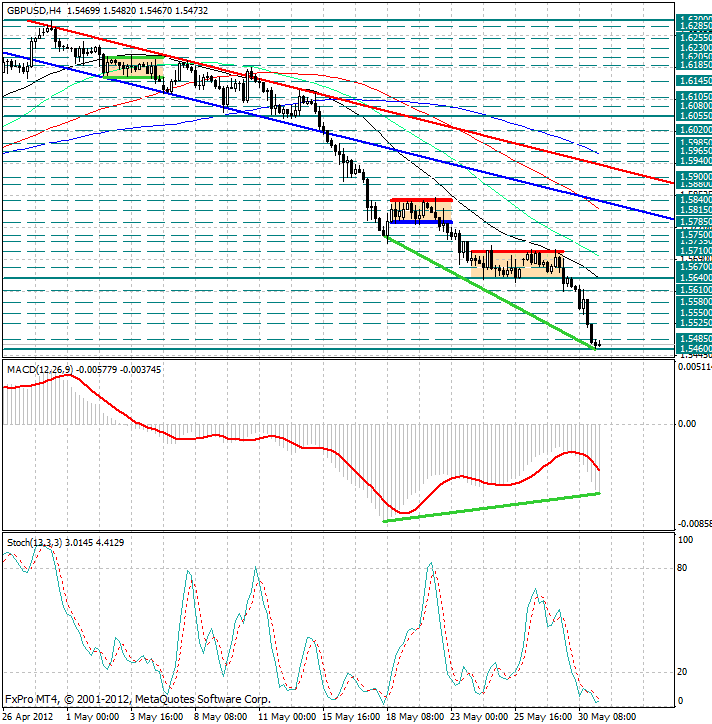Click the 1.5640 price level label

(694, 278)
